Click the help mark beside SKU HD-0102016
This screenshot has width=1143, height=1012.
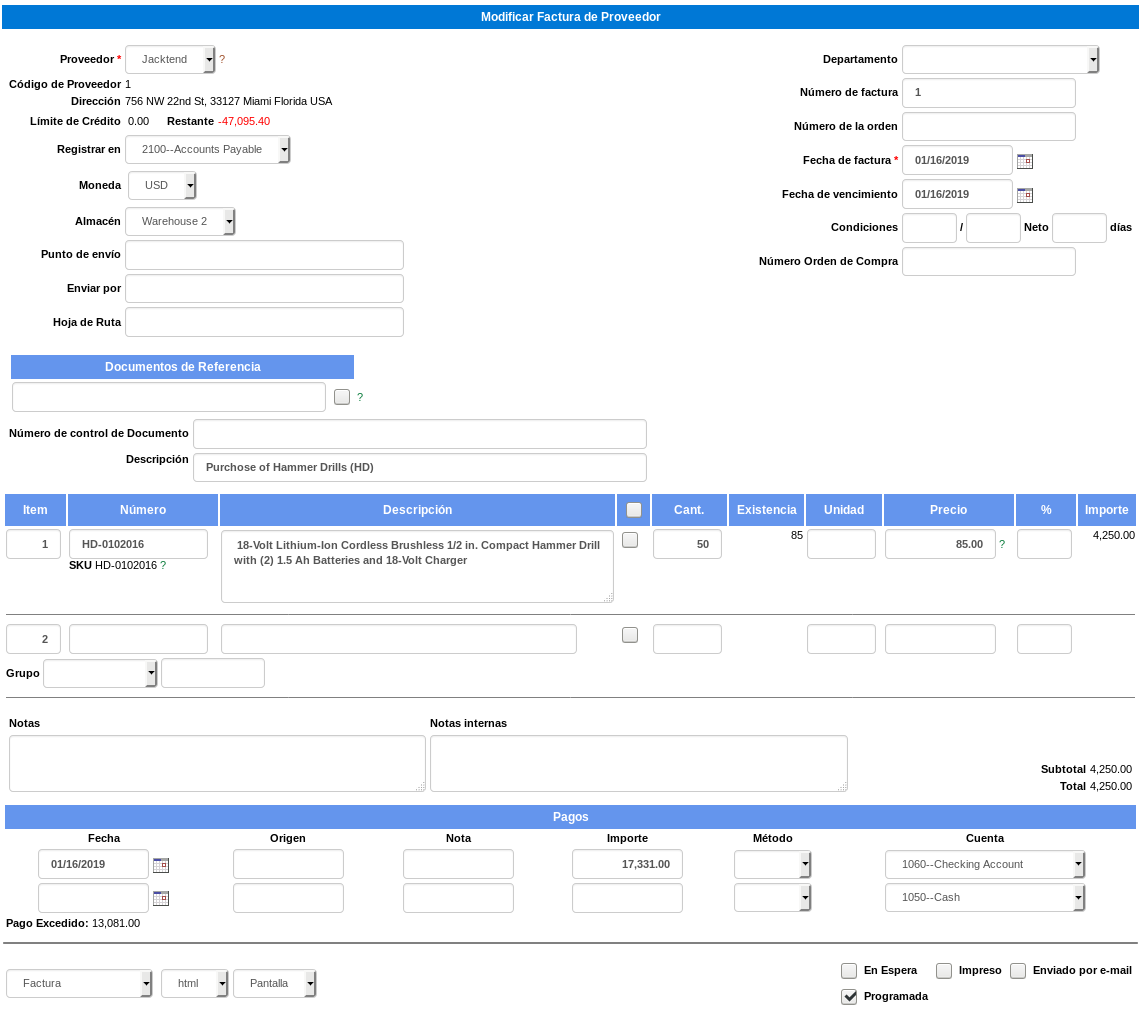pyautogui.click(x=163, y=565)
